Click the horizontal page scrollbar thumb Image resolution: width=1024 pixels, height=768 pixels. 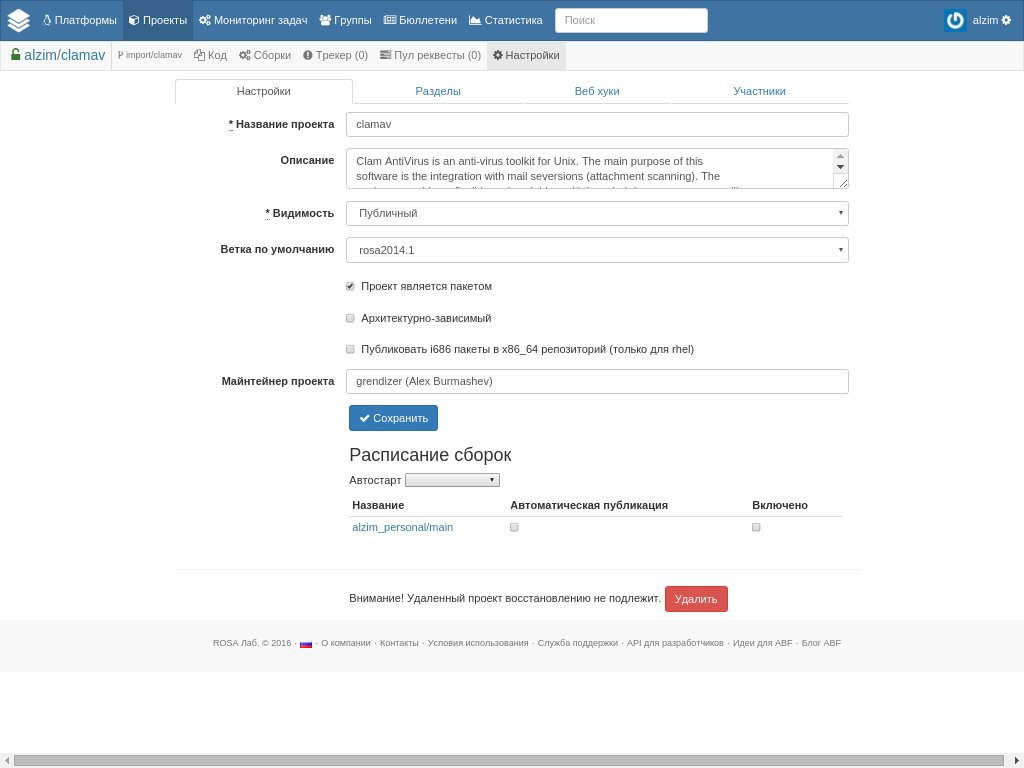(x=509, y=761)
